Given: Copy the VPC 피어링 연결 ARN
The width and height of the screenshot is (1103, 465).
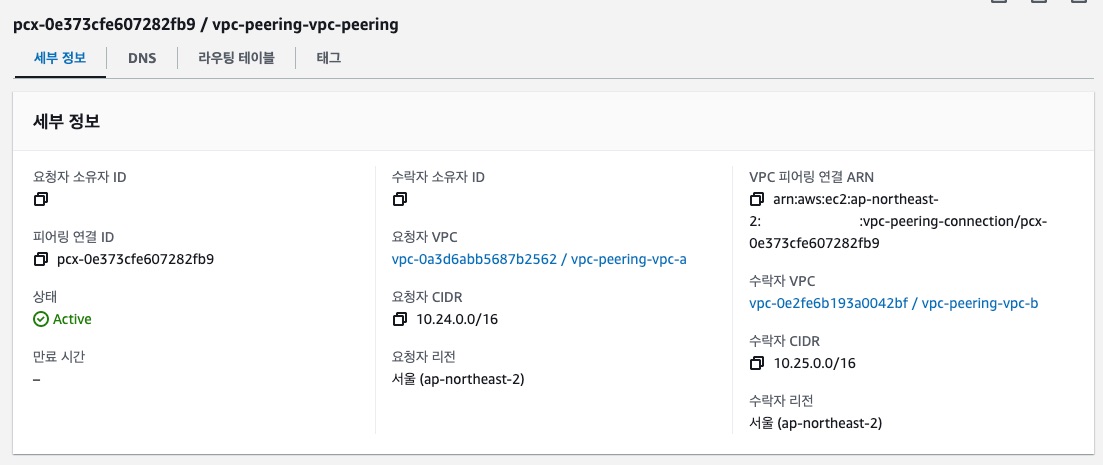Looking at the screenshot, I should [756, 199].
